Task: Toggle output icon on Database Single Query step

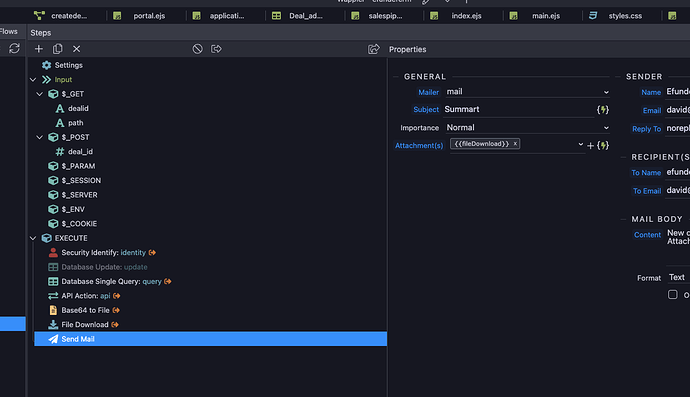Action: (168, 281)
